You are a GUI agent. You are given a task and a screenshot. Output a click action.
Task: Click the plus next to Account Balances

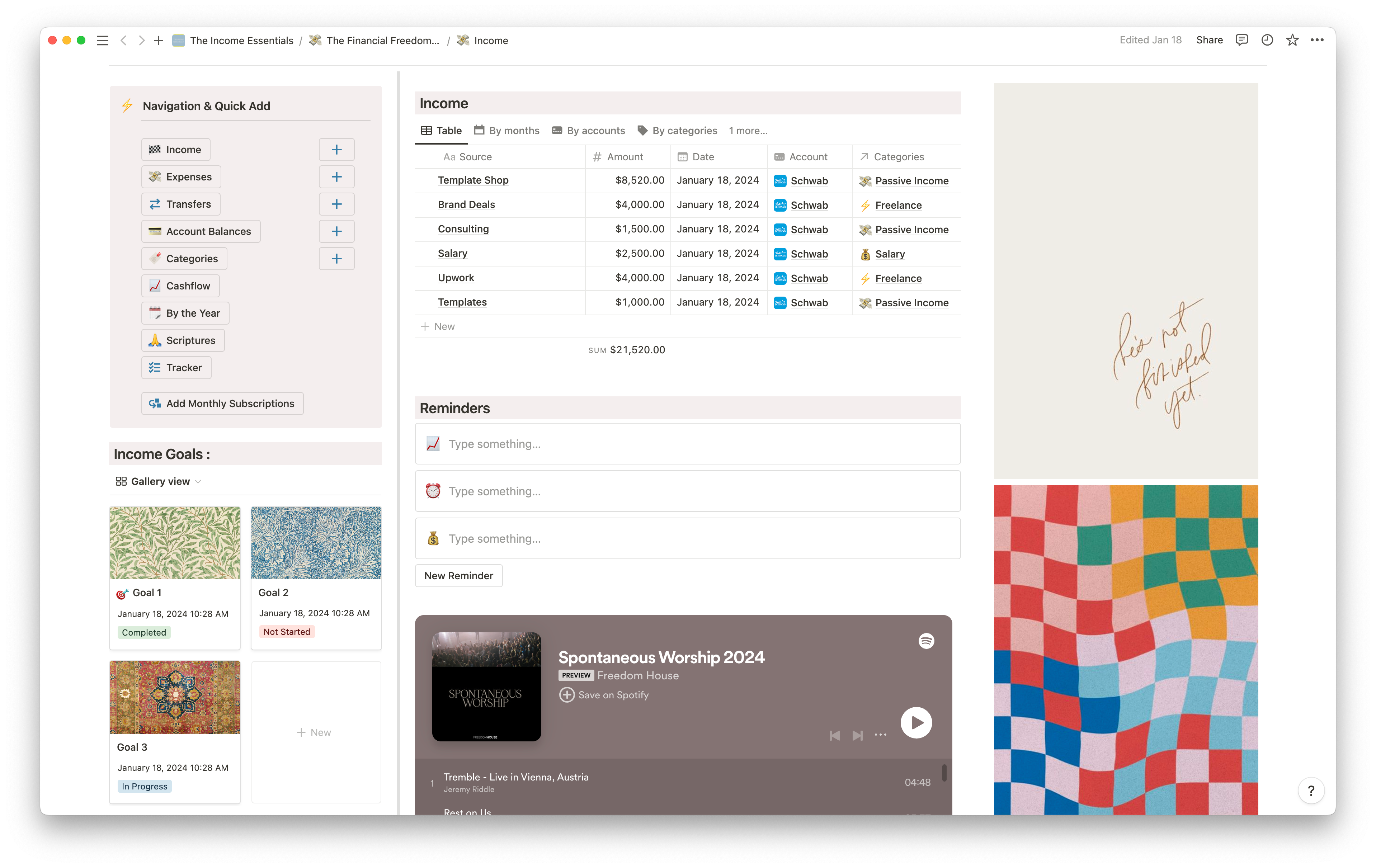click(x=336, y=231)
